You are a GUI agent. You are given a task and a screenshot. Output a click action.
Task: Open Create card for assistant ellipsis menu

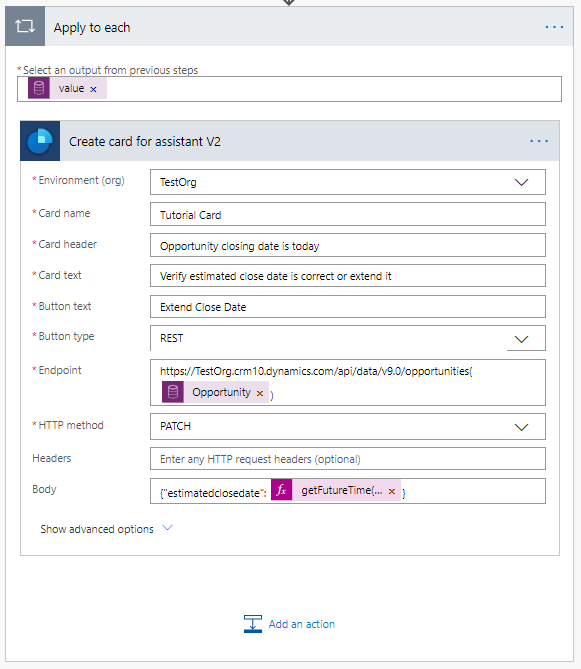tap(539, 141)
